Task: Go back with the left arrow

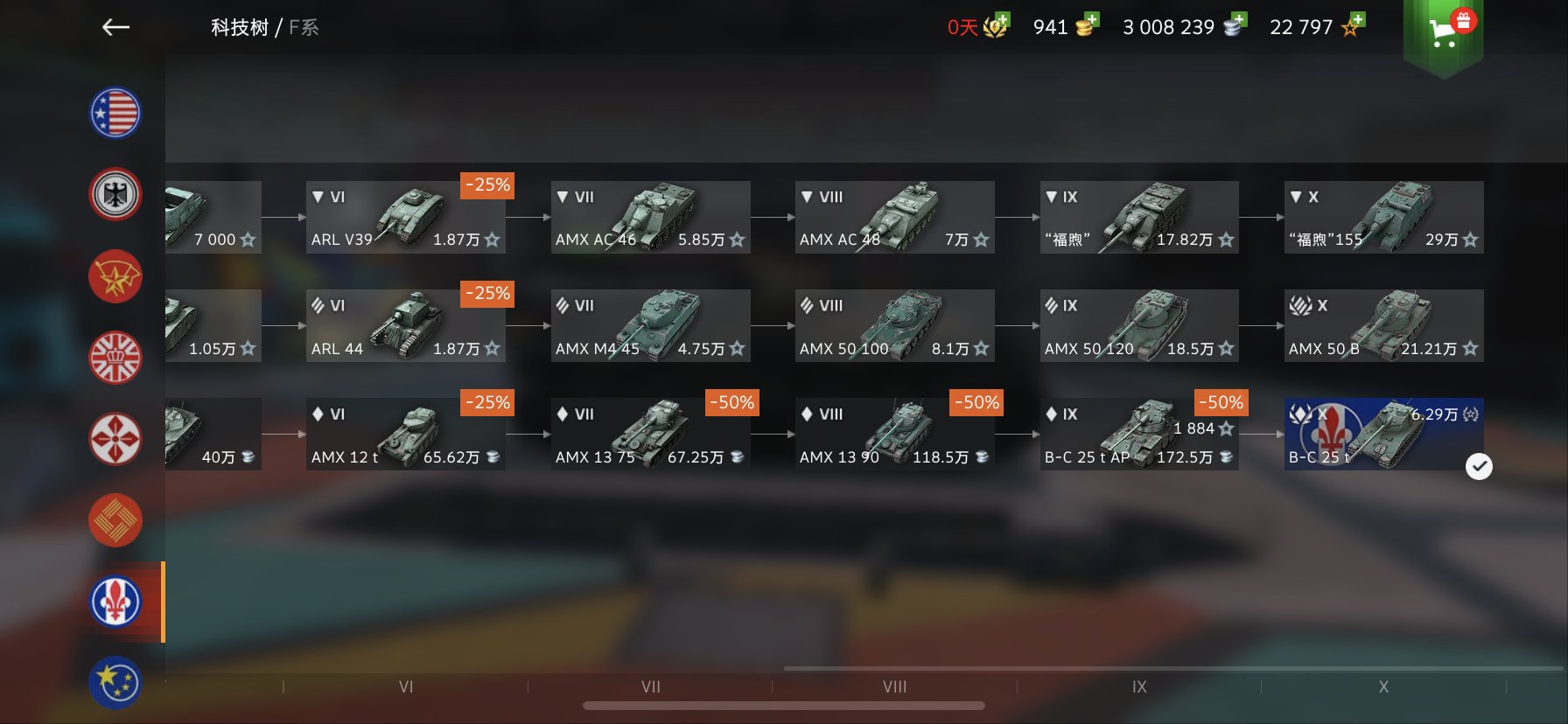Action: pyautogui.click(x=115, y=28)
